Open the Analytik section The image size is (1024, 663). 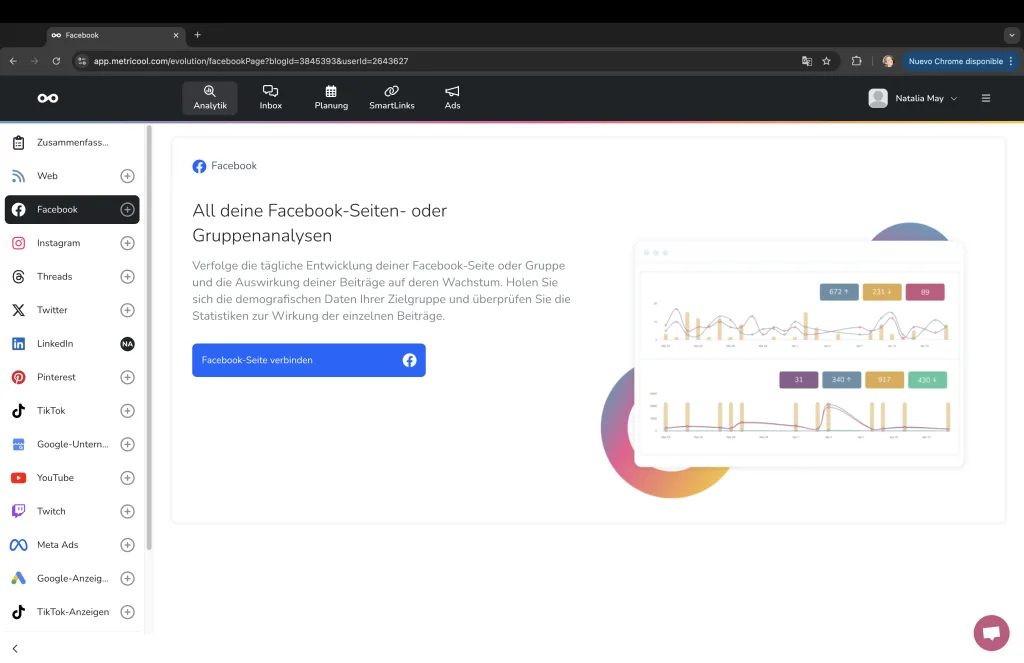click(x=210, y=97)
